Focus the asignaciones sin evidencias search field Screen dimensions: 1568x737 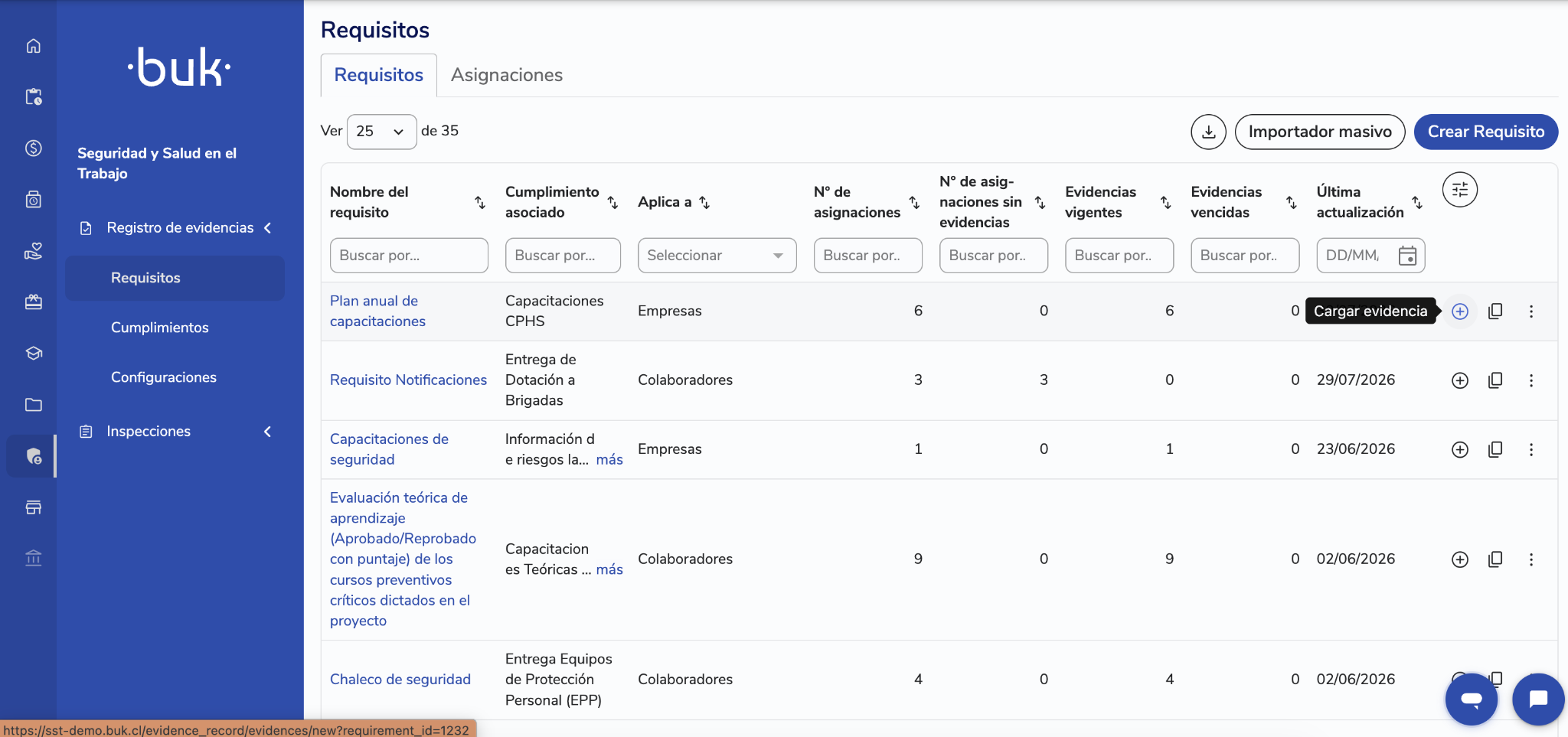point(994,256)
